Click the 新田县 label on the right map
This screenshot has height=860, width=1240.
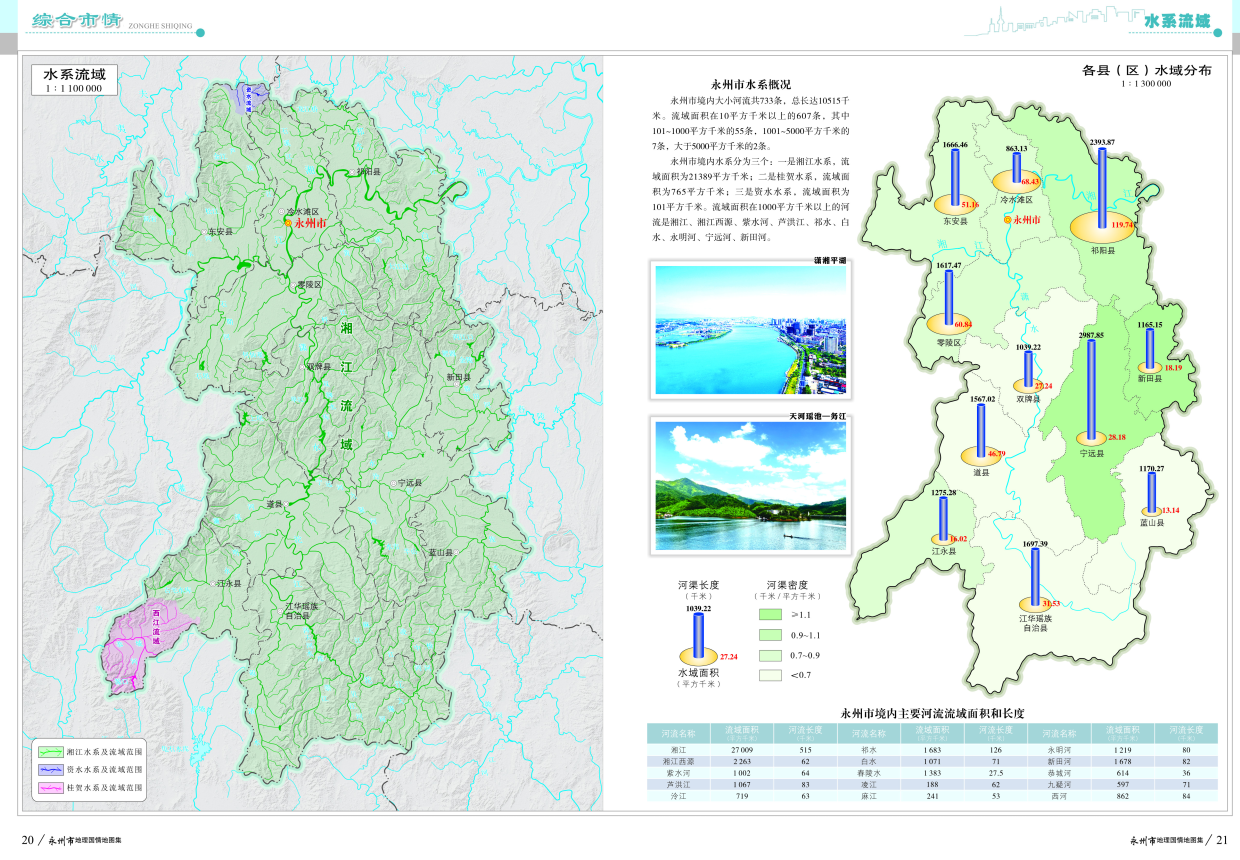1152,379
